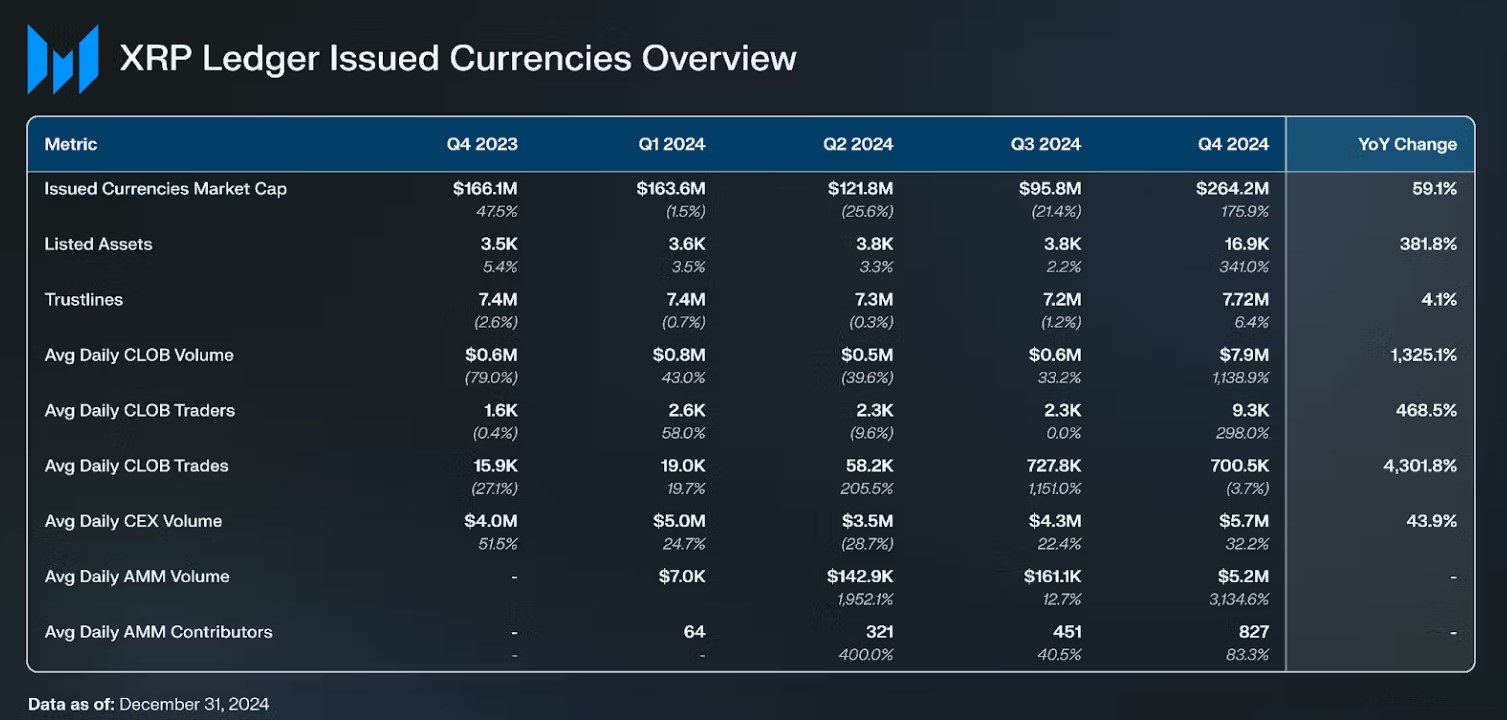
Task: Click the Listed Assets row label
Action: 98,244
